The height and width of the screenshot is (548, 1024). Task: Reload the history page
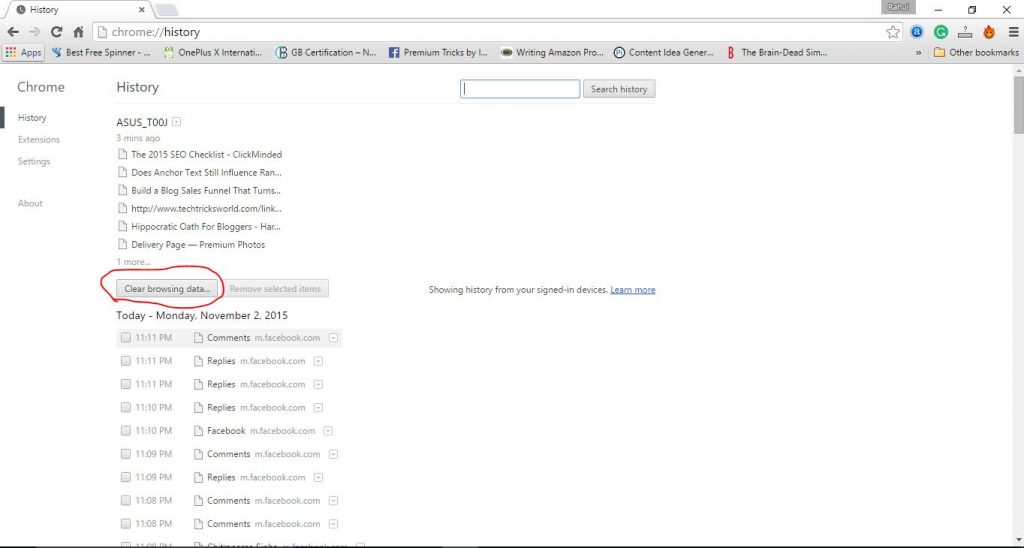pyautogui.click(x=57, y=32)
